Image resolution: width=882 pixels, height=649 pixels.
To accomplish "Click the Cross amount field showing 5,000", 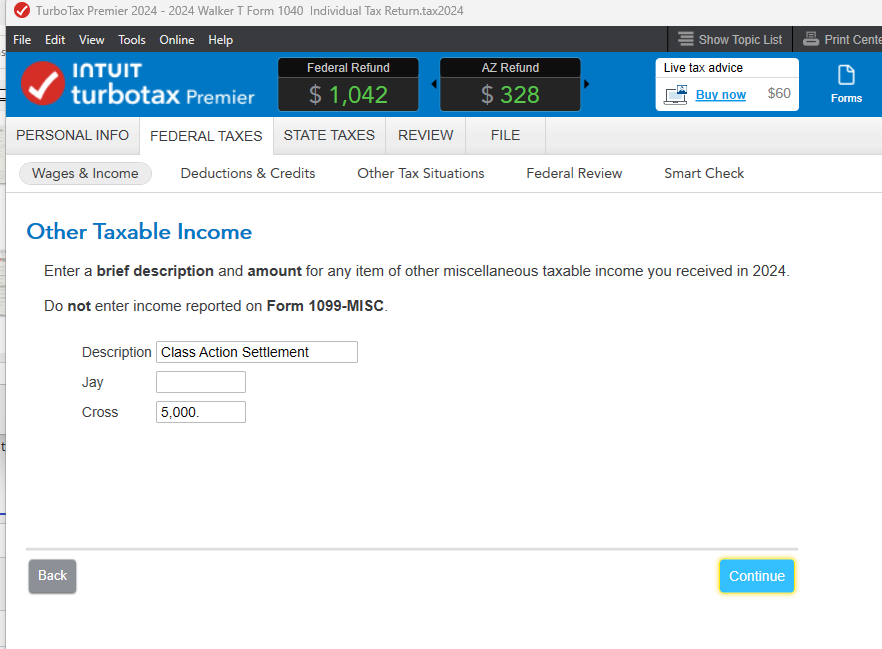I will 201,412.
